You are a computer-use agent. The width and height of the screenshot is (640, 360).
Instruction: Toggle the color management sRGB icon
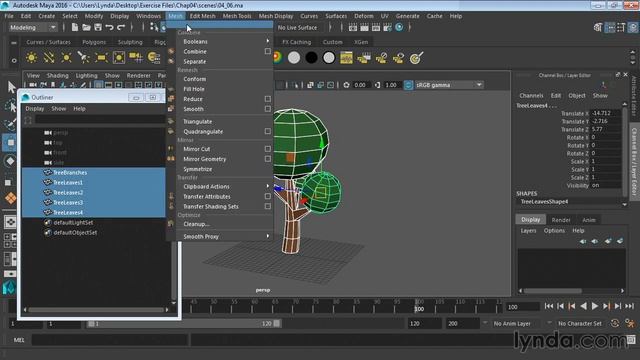point(408,85)
